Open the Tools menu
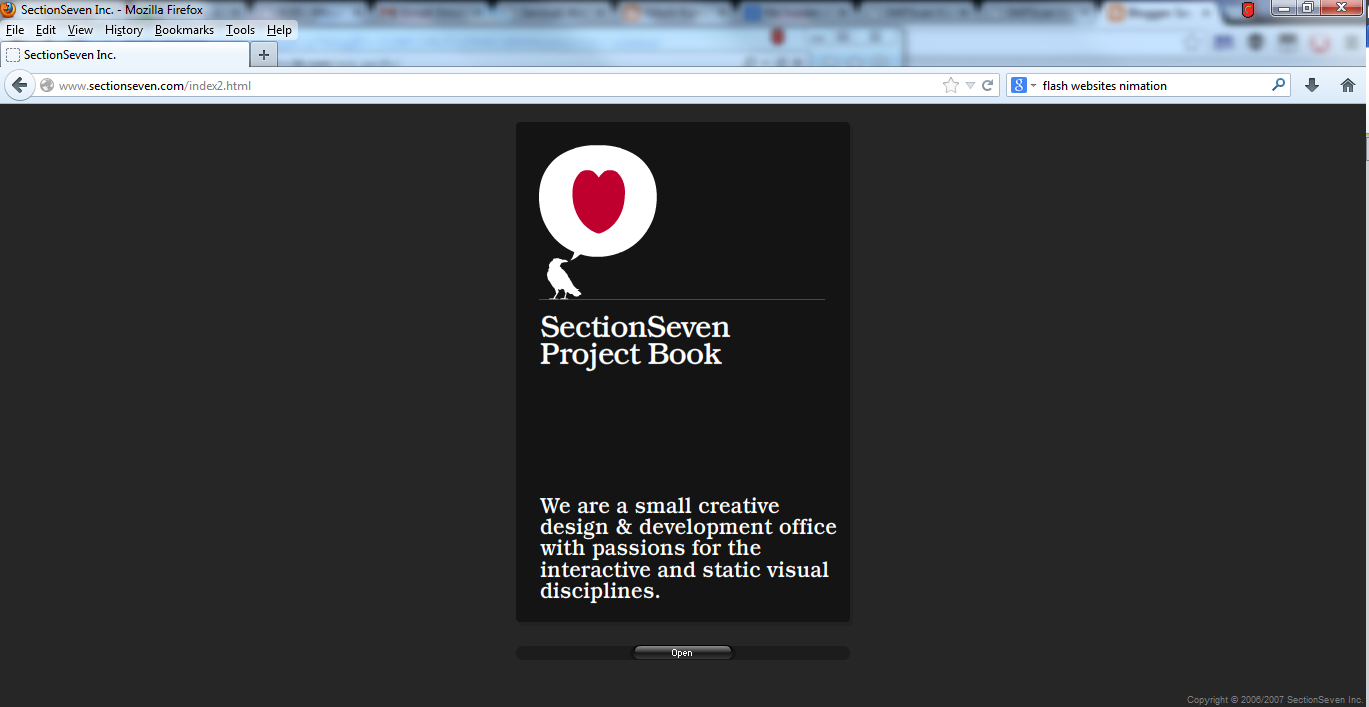The image size is (1369, 707). 240,30
